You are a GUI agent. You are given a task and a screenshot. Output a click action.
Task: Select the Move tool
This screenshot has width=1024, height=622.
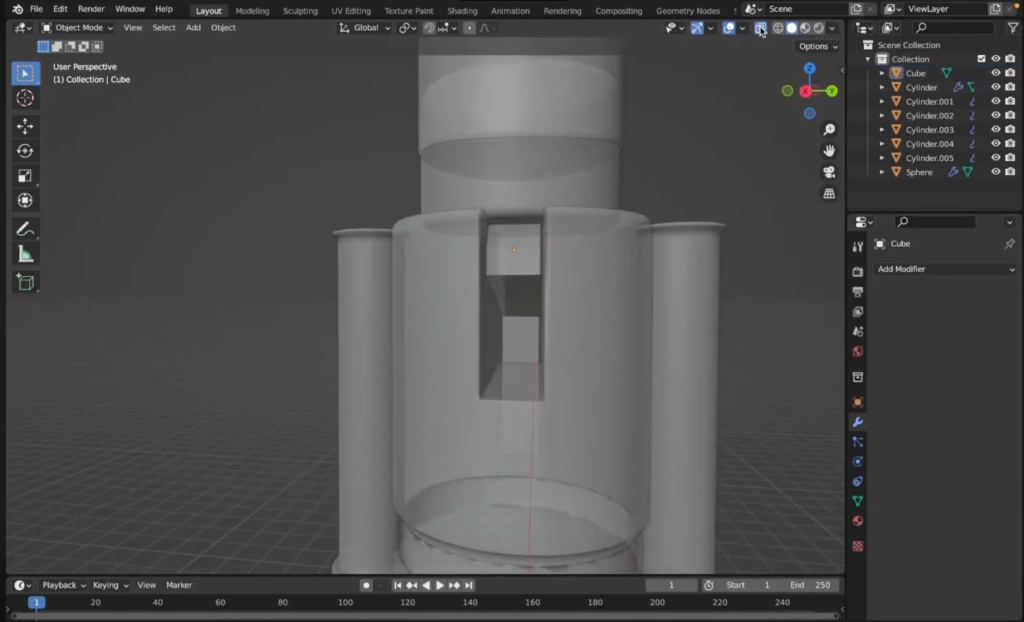pyautogui.click(x=25, y=127)
